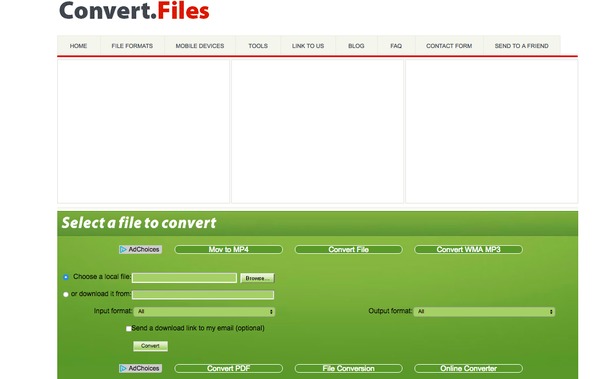Open the CONTACT FORM page
600x379 pixels.
tap(449, 46)
